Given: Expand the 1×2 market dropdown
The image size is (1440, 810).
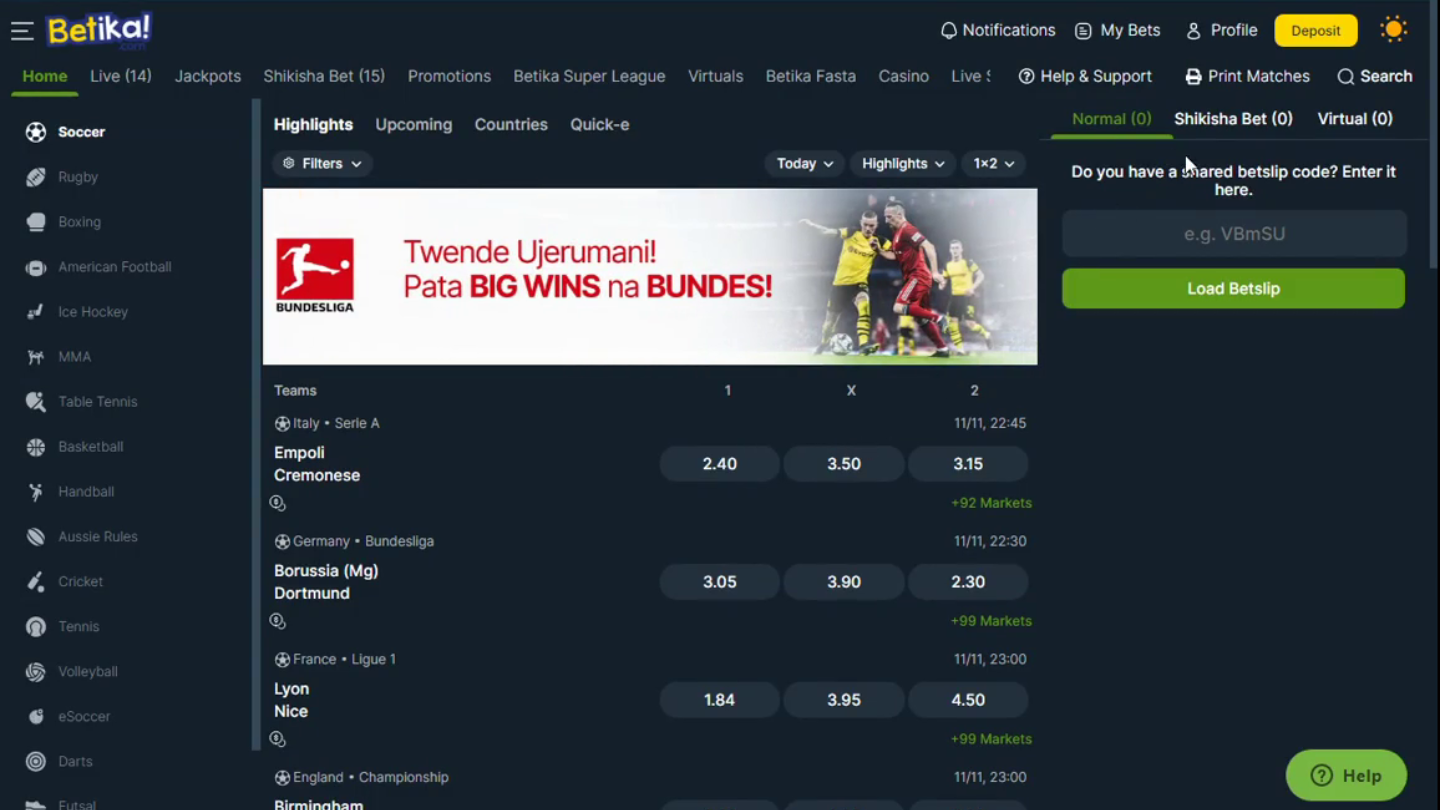Looking at the screenshot, I should pos(994,164).
